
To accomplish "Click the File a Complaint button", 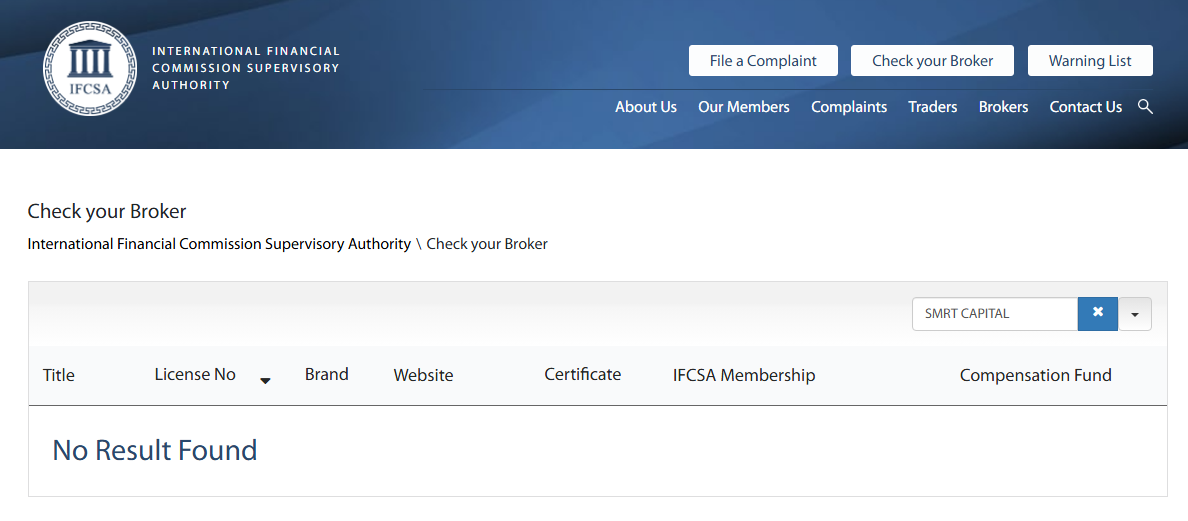I will pos(763,61).
